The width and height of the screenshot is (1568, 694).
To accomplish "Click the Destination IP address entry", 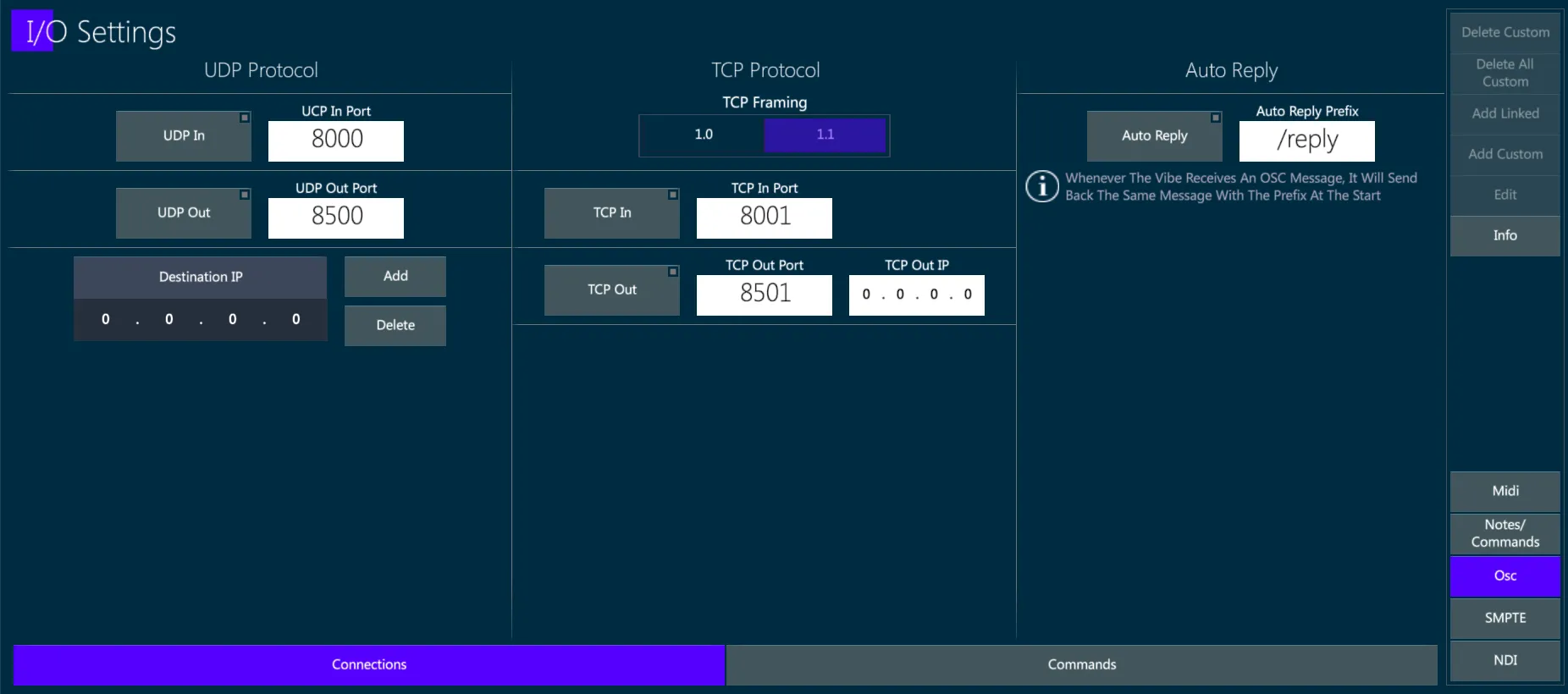I will (x=201, y=319).
